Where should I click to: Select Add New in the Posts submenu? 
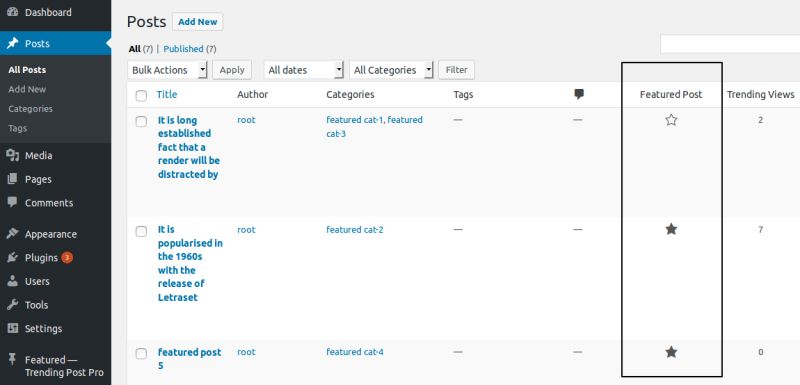[x=27, y=89]
